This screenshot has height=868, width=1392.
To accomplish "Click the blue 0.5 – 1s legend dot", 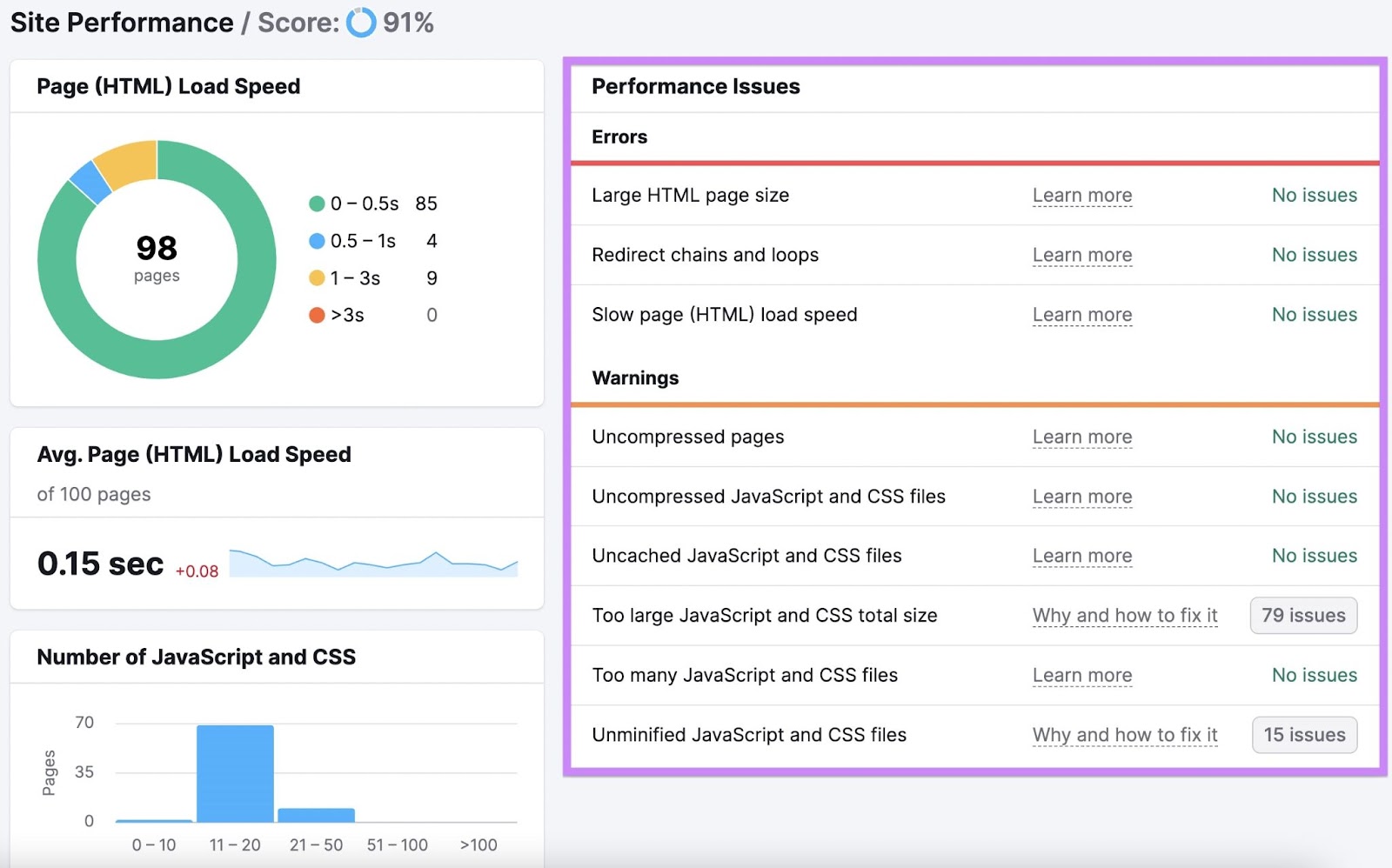I will click(x=317, y=241).
